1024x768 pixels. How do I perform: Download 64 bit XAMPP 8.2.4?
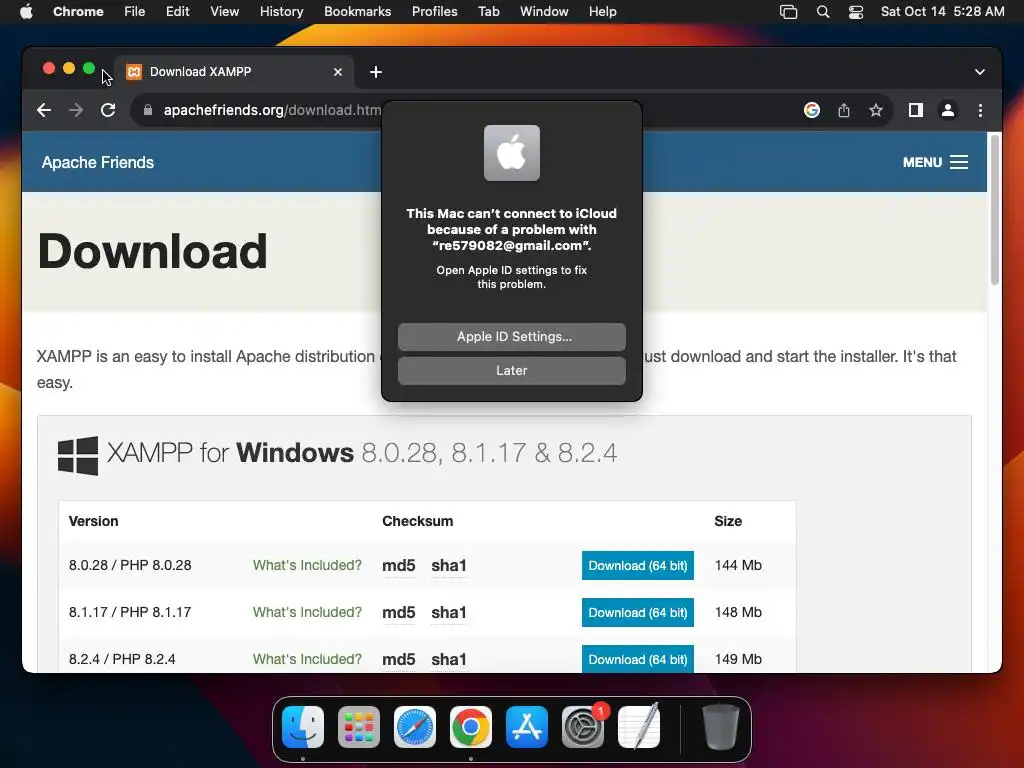pyautogui.click(x=637, y=659)
